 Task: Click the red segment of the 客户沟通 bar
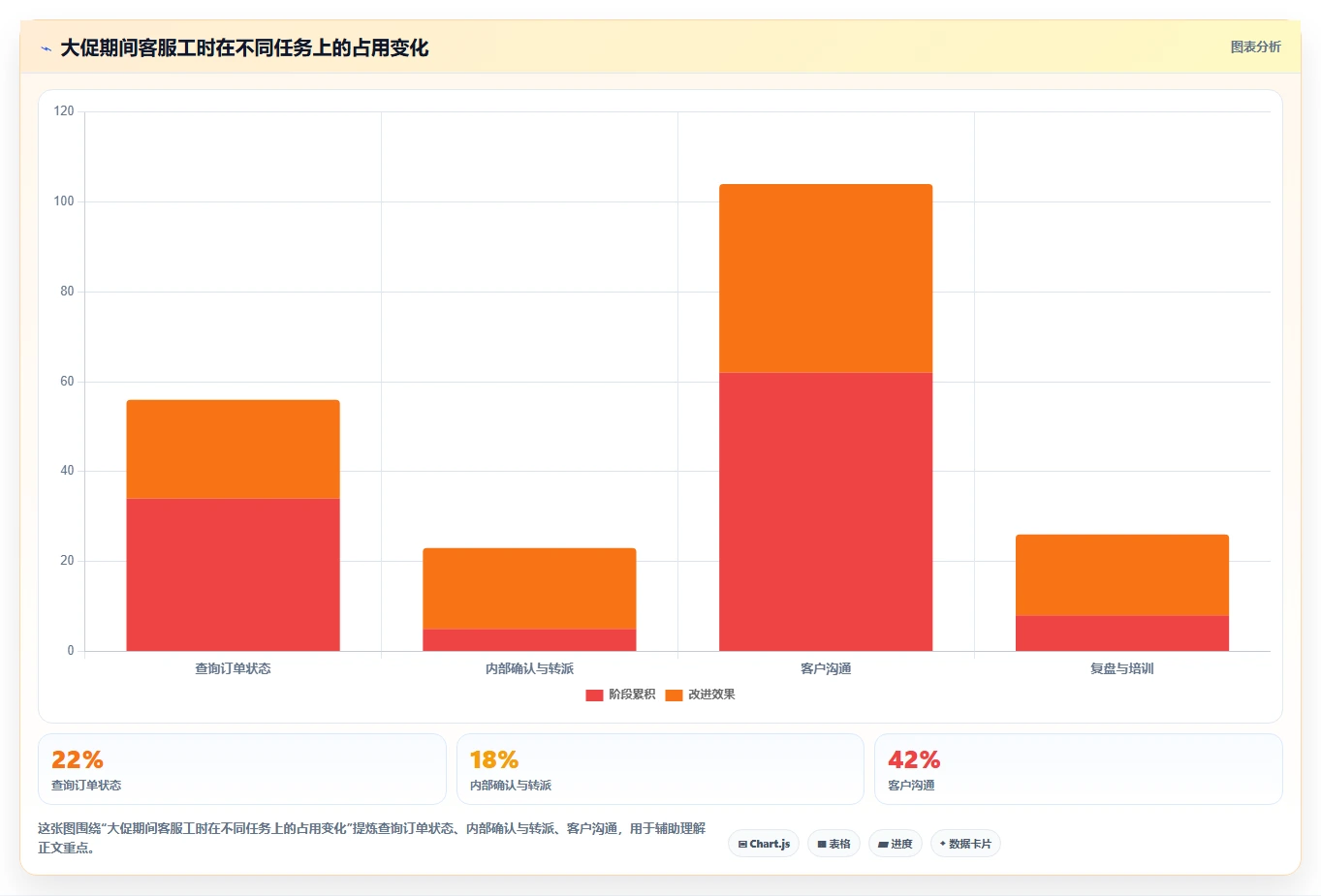pyautogui.click(x=826, y=511)
